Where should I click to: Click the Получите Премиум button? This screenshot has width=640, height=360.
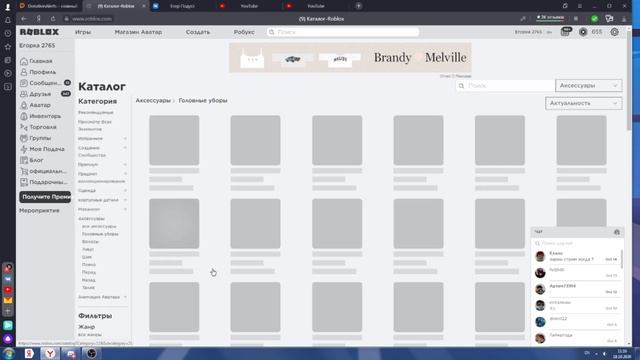pyautogui.click(x=45, y=197)
